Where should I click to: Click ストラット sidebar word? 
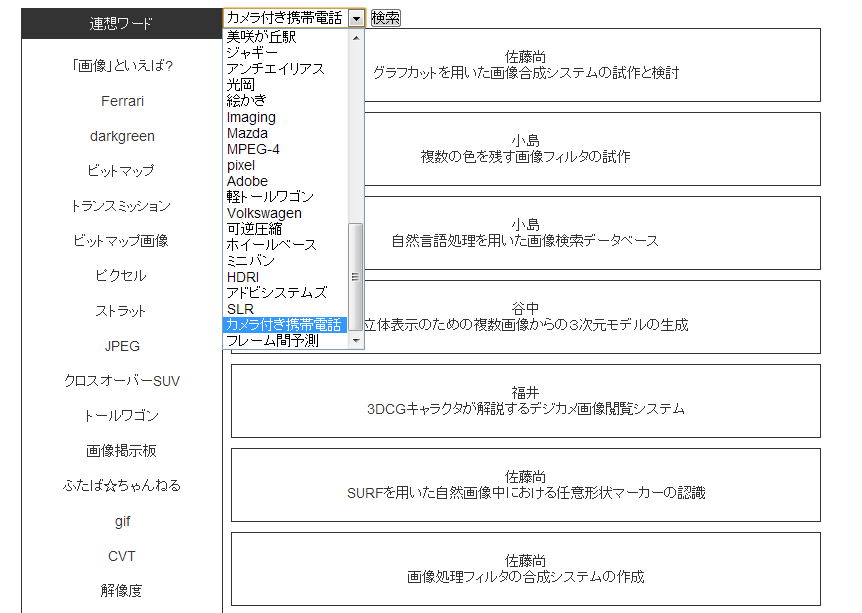point(122,311)
